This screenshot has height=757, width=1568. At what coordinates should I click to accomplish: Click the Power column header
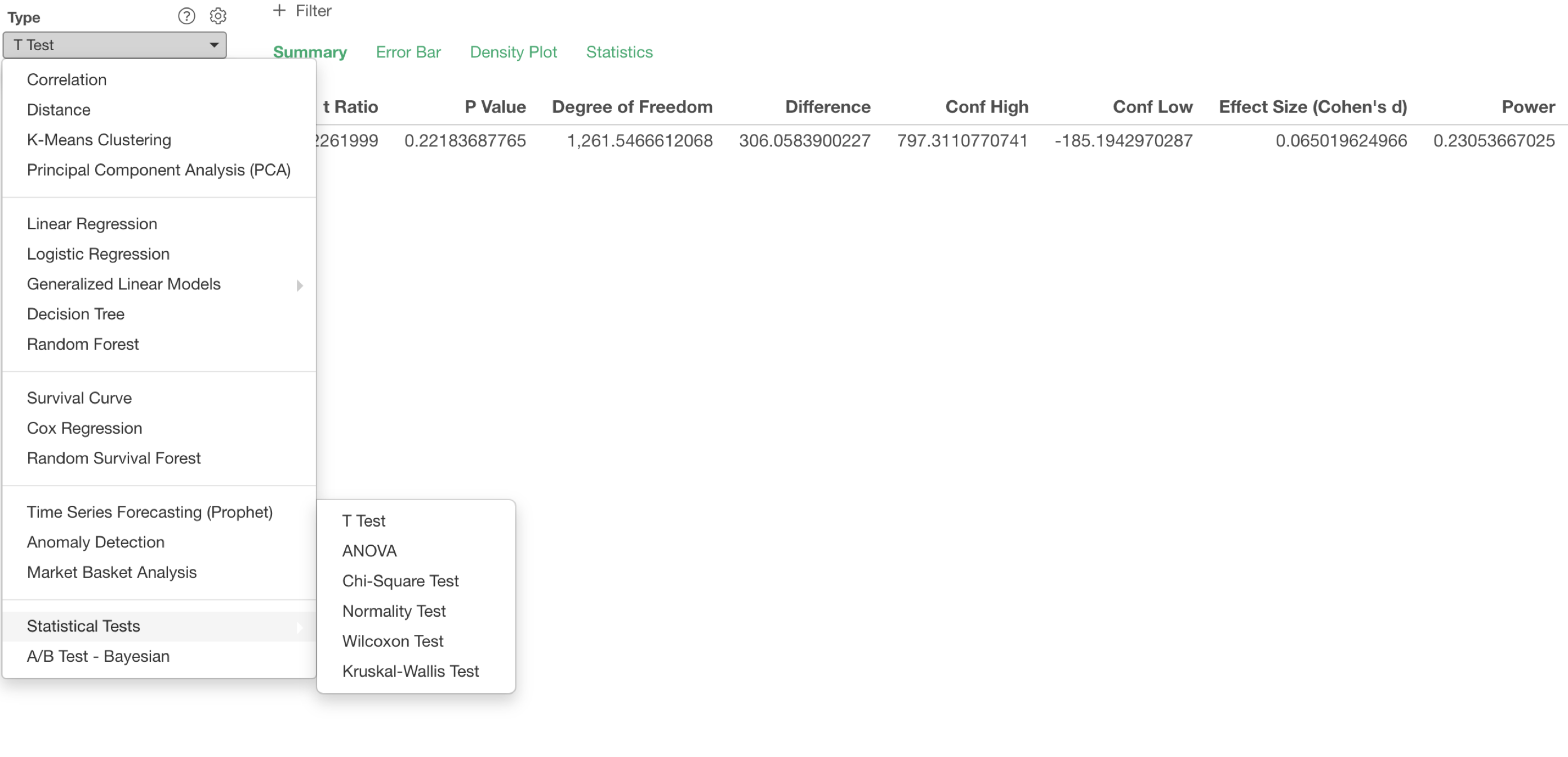(1529, 107)
